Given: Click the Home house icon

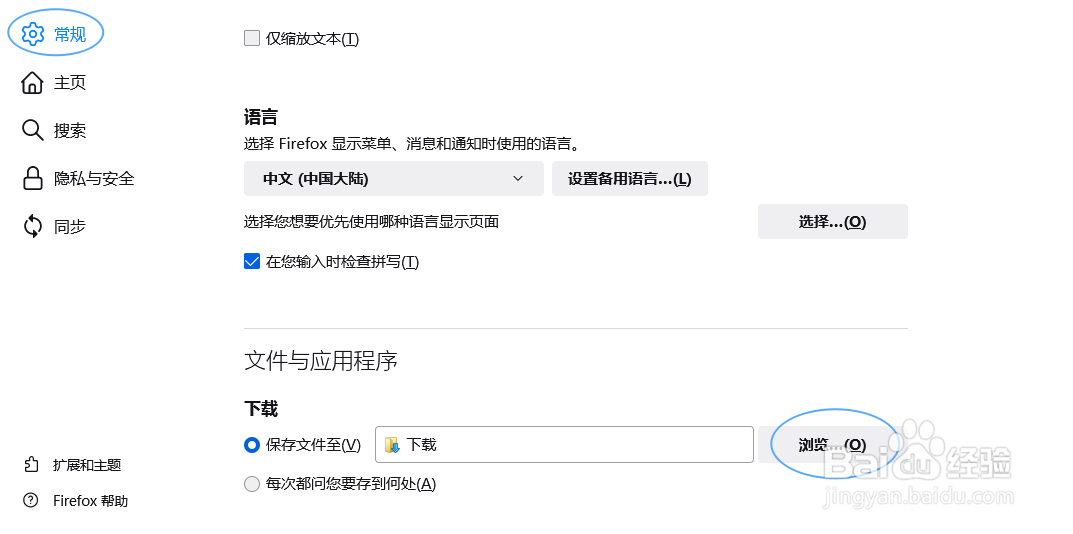Looking at the screenshot, I should 32,83.
